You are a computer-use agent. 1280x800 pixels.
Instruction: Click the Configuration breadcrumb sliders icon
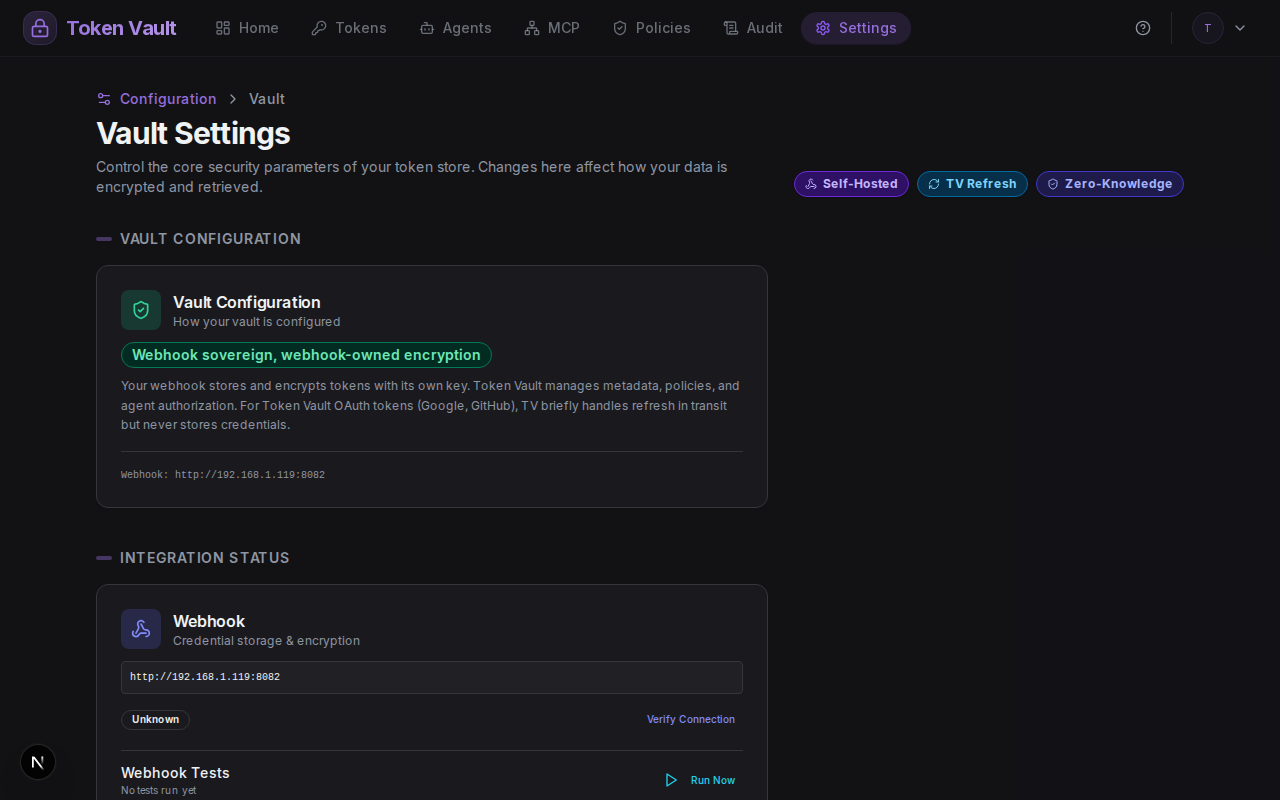[x=104, y=99]
